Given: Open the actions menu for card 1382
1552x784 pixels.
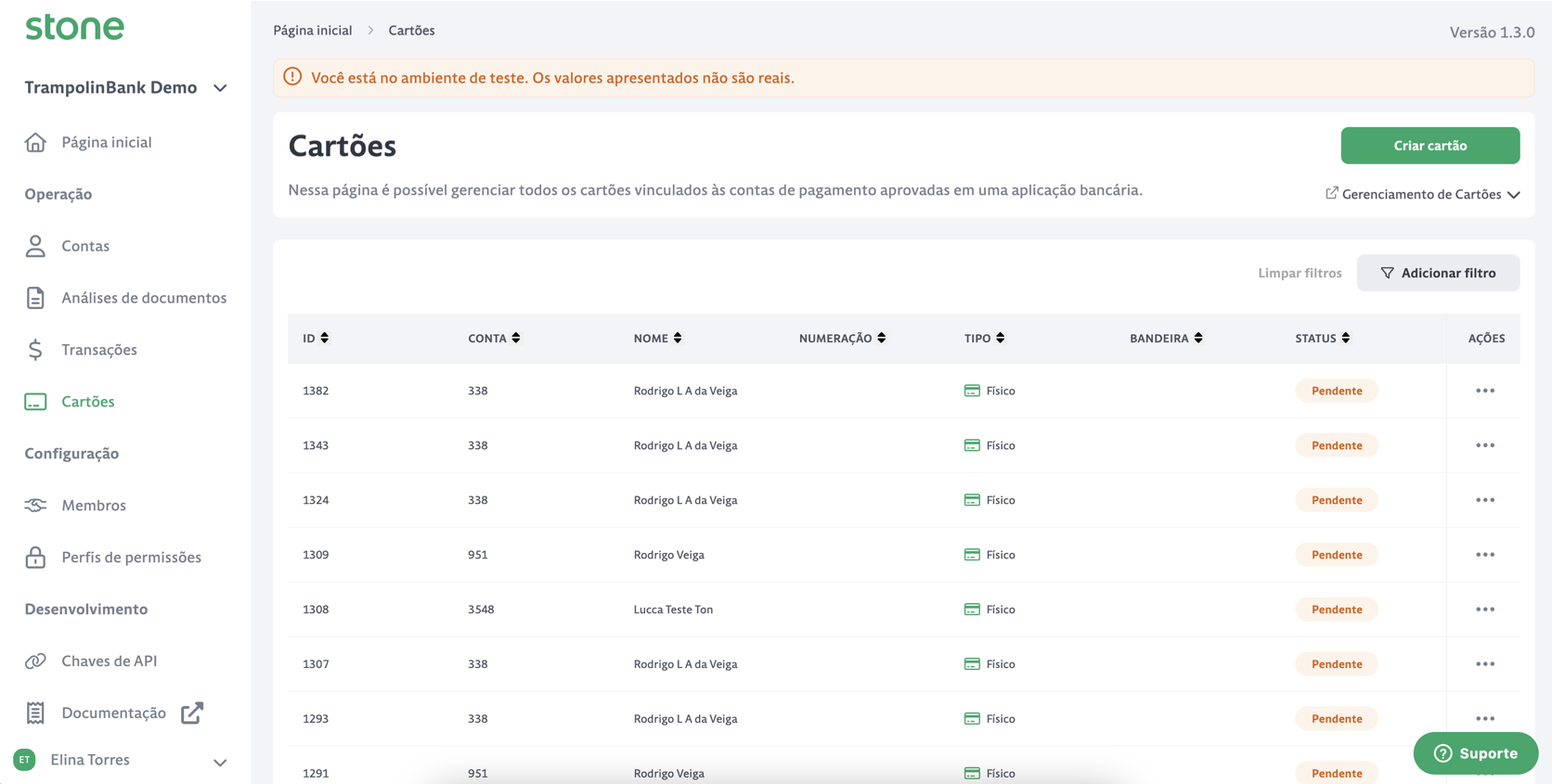Looking at the screenshot, I should 1485,391.
